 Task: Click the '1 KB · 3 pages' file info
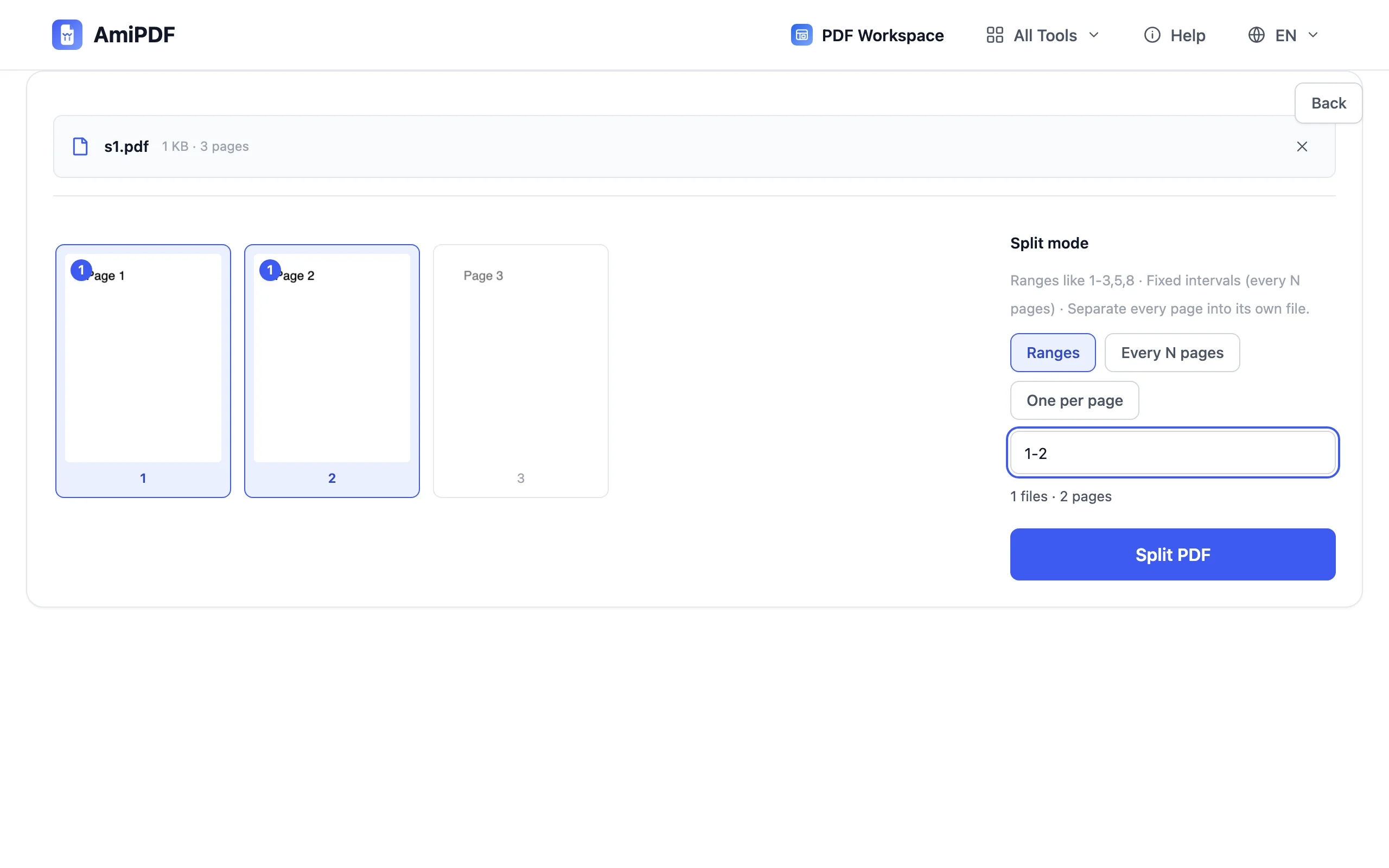(205, 146)
